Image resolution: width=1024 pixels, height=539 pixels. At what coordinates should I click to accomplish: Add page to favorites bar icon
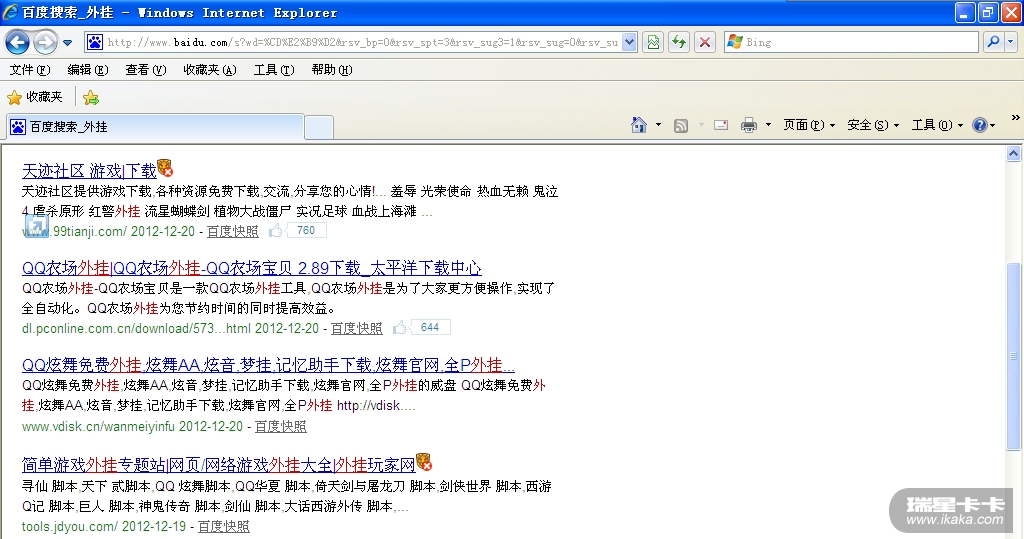[x=91, y=98]
